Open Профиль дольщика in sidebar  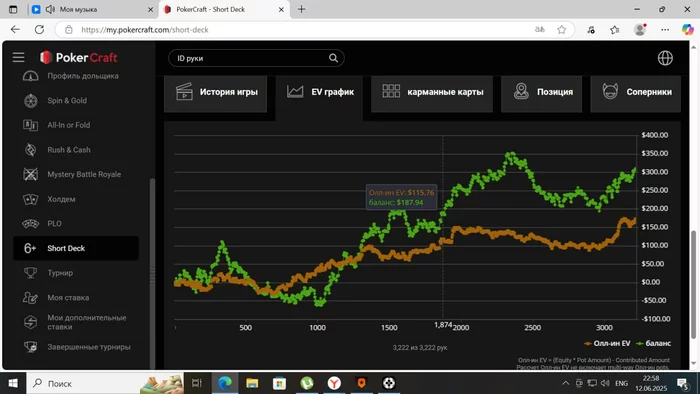pyautogui.click(x=83, y=76)
